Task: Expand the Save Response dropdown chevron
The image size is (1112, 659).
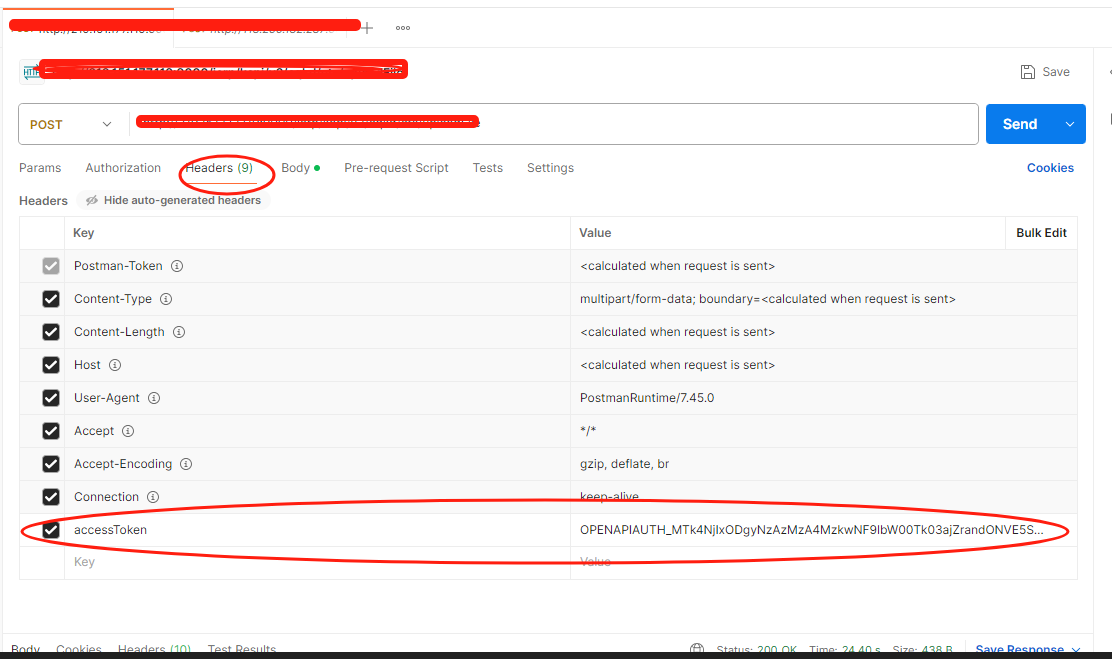Action: [1076, 649]
